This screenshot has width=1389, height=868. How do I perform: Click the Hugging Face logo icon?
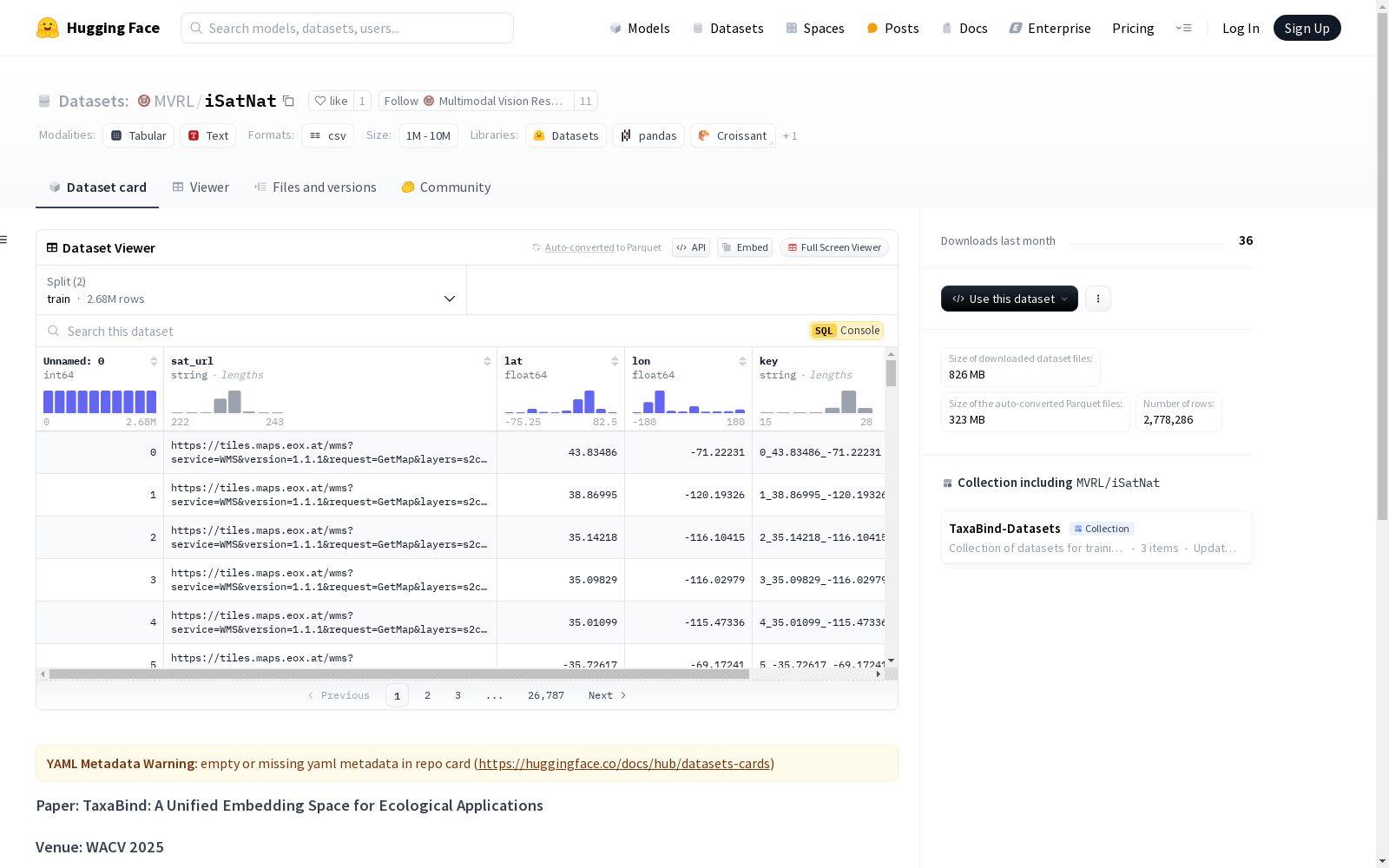(x=48, y=28)
